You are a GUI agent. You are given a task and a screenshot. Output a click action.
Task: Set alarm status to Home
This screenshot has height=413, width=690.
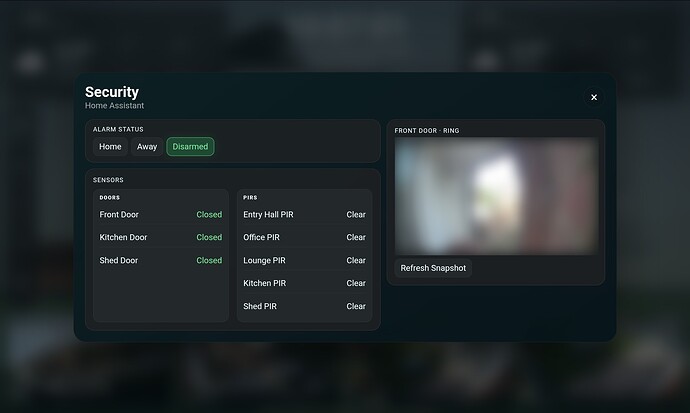(110, 146)
